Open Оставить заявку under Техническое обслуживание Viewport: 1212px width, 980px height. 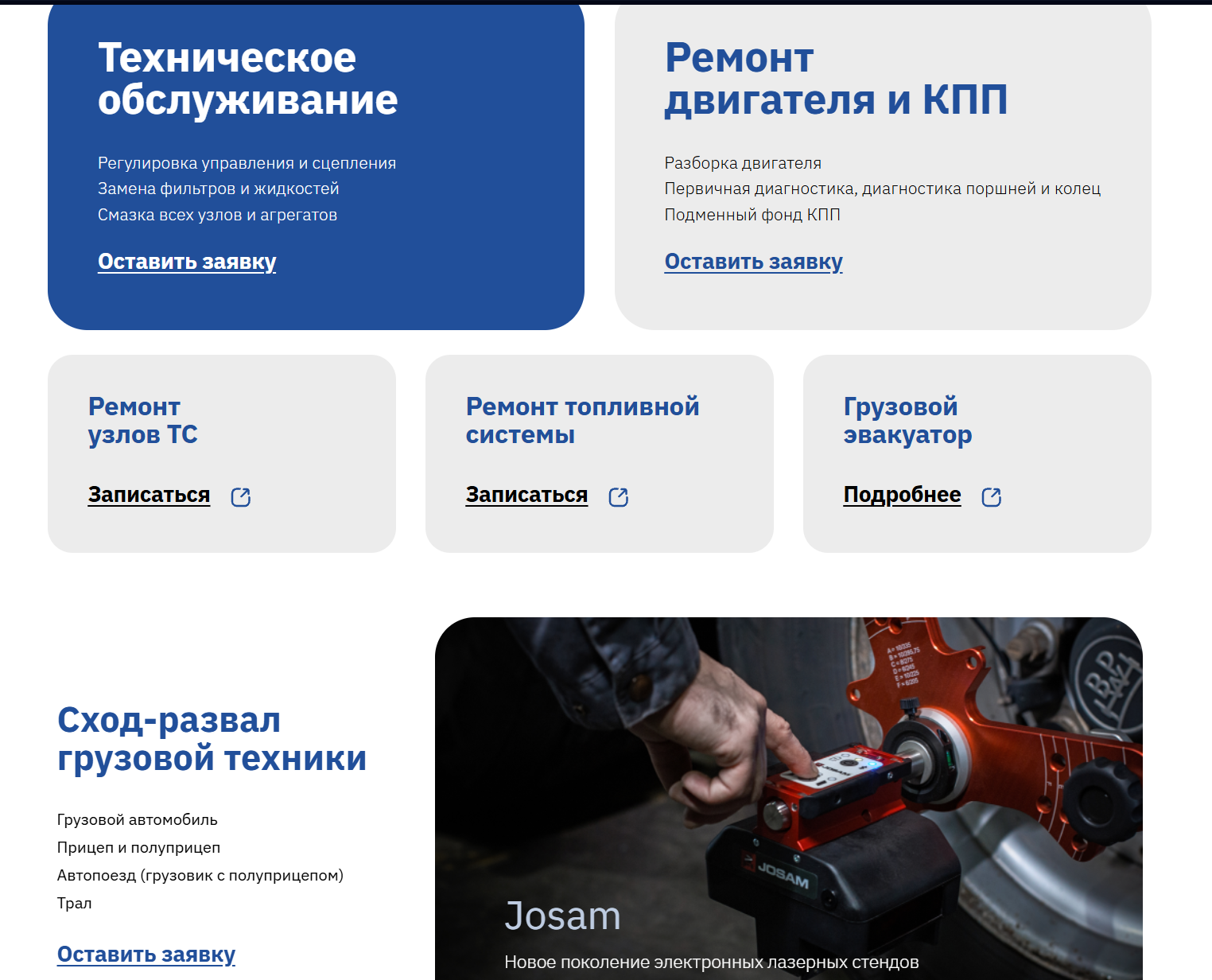pyautogui.click(x=187, y=262)
